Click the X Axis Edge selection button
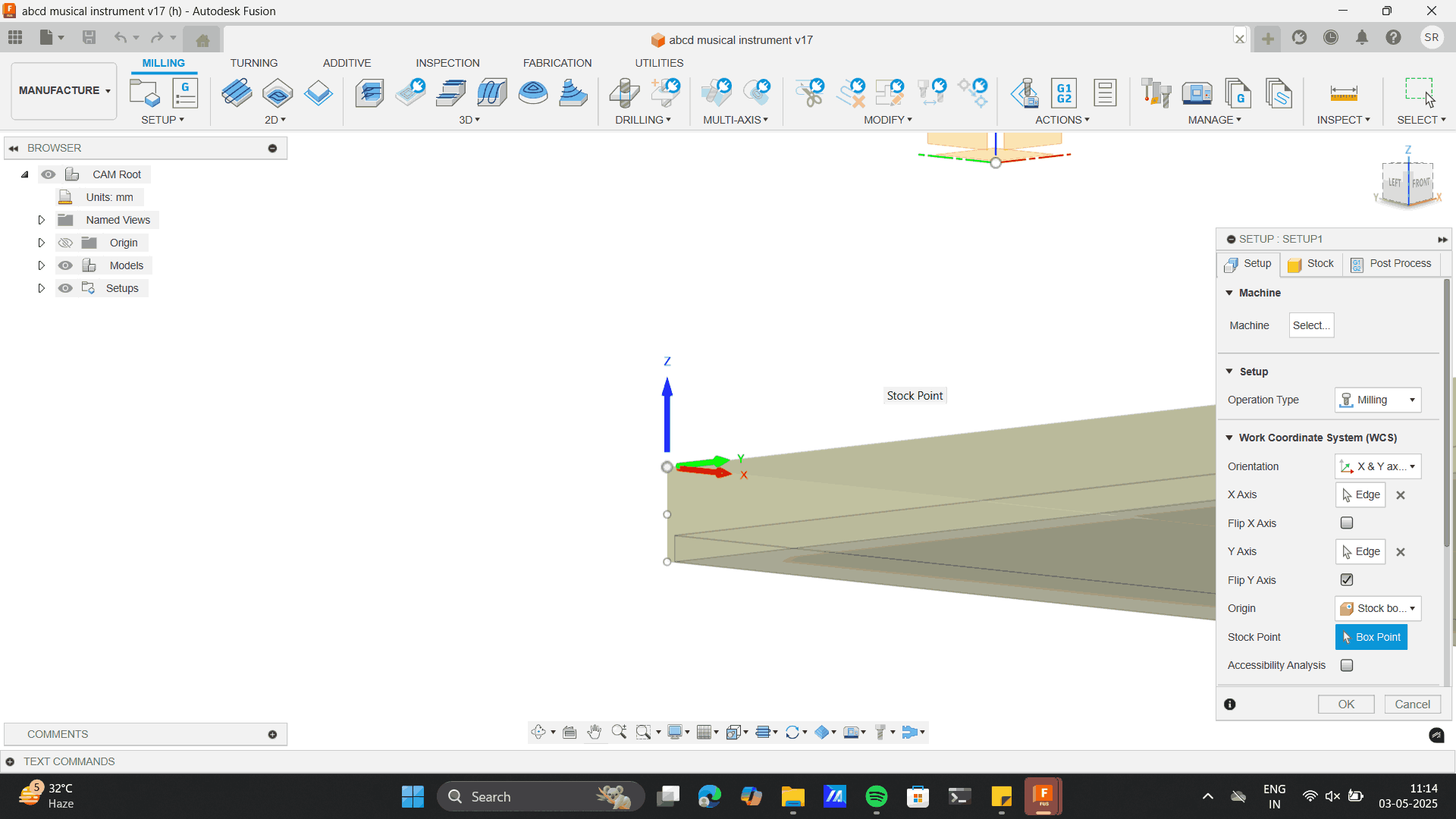Viewport: 1456px width, 819px height. point(1360,494)
